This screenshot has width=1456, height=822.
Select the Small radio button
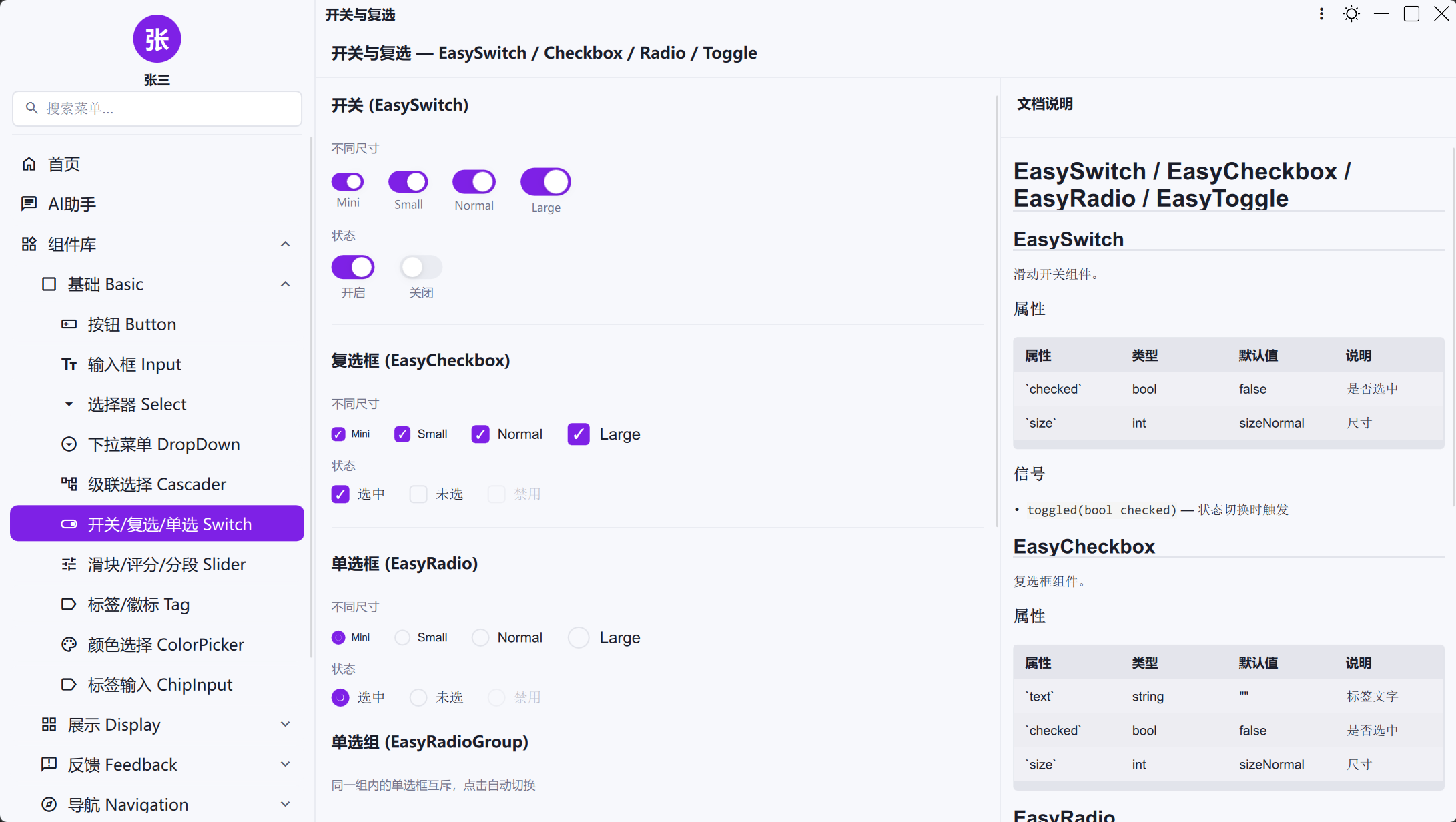point(402,638)
